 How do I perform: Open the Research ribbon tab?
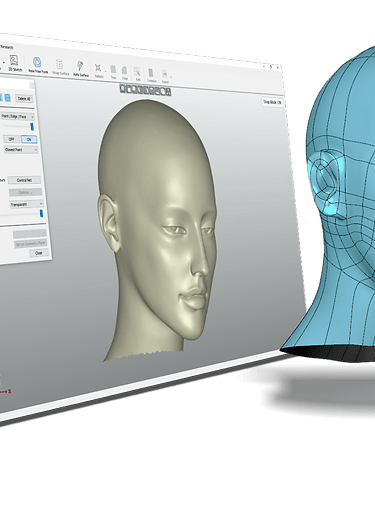coord(7,47)
